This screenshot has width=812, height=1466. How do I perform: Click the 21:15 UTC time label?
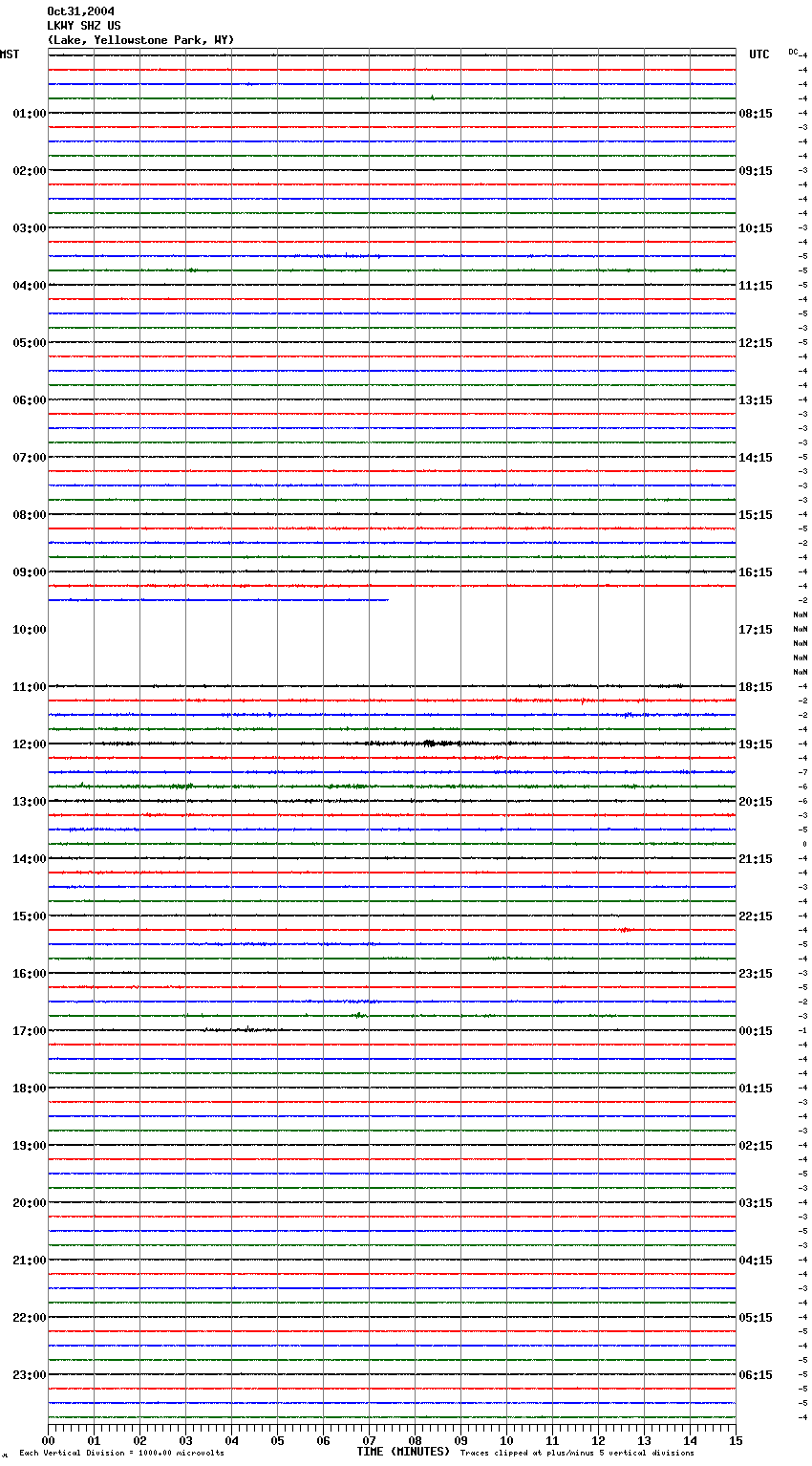(x=756, y=859)
